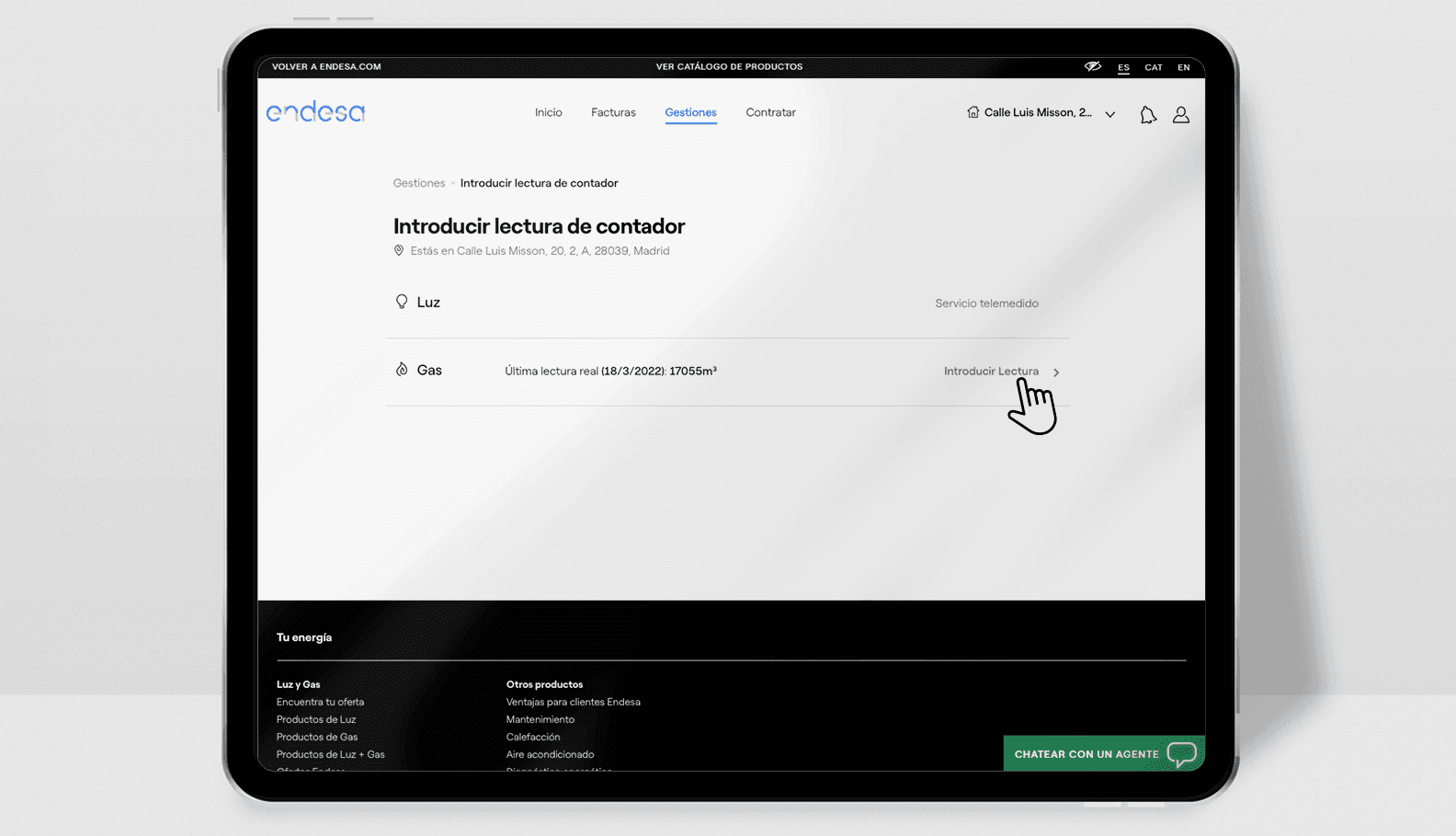Click the Estás en Calle Luis Misson address text

point(540,250)
